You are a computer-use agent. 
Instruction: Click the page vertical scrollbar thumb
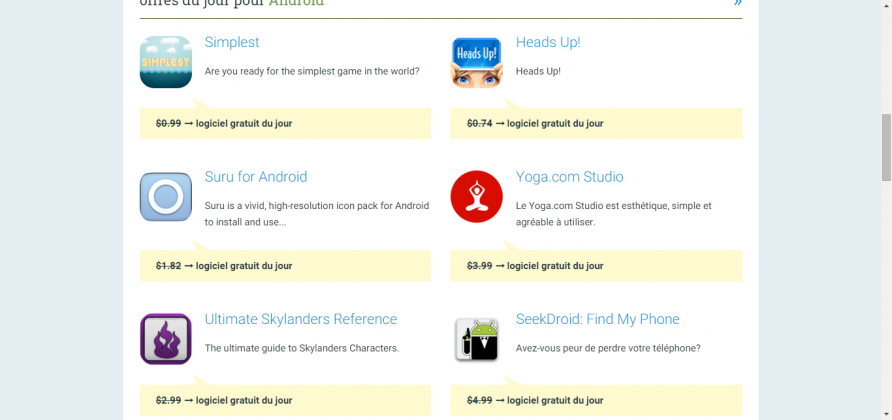click(x=886, y=147)
